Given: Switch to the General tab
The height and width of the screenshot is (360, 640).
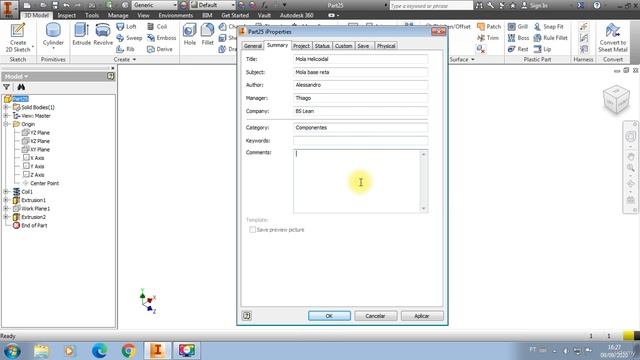Looking at the screenshot, I should tap(253, 46).
